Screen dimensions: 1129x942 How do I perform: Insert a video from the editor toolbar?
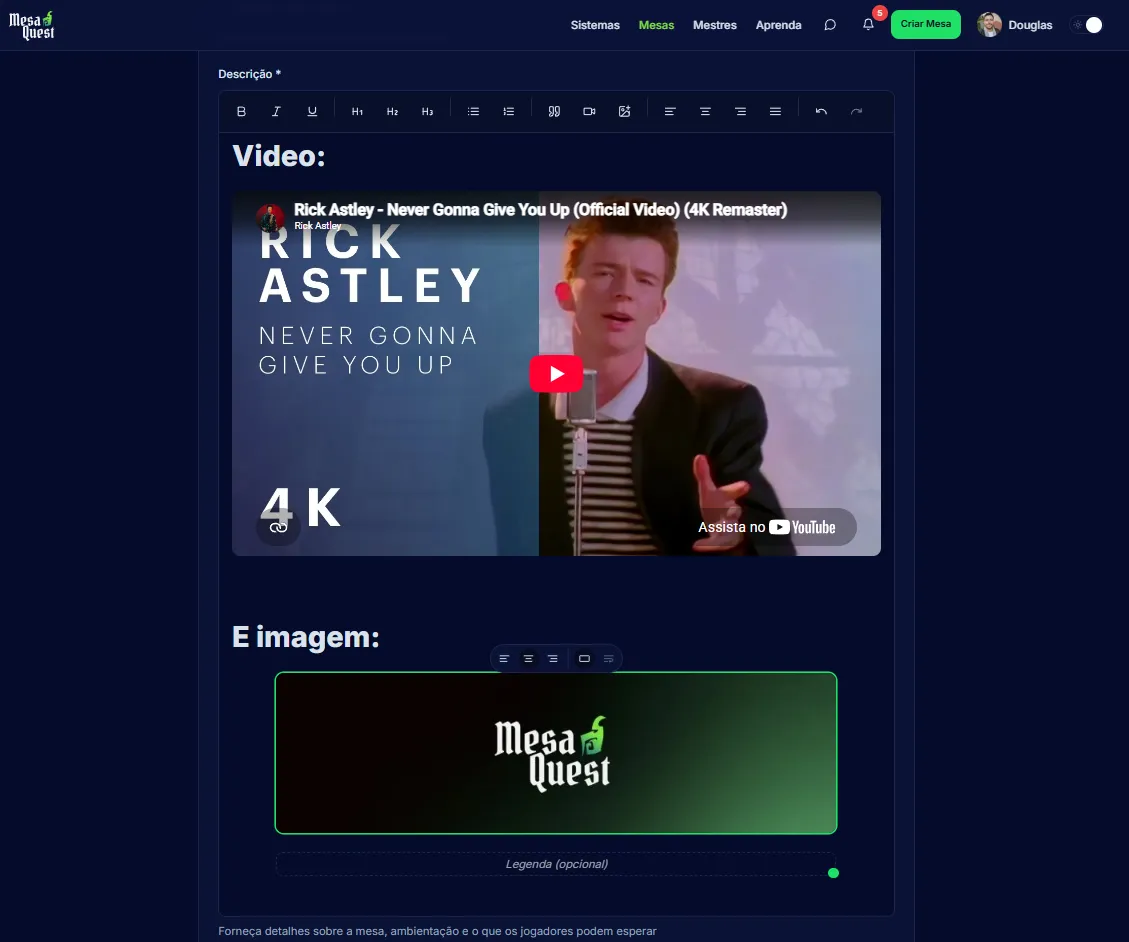click(589, 112)
